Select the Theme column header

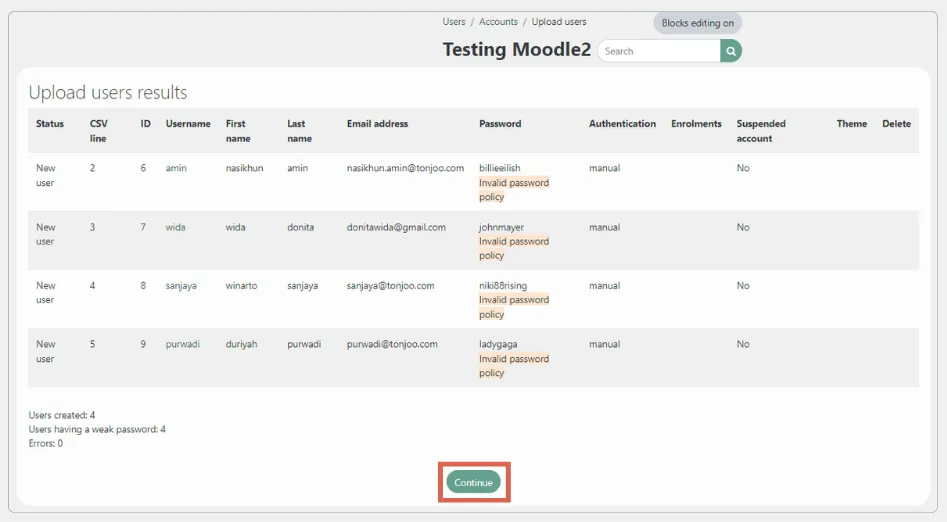click(x=852, y=124)
